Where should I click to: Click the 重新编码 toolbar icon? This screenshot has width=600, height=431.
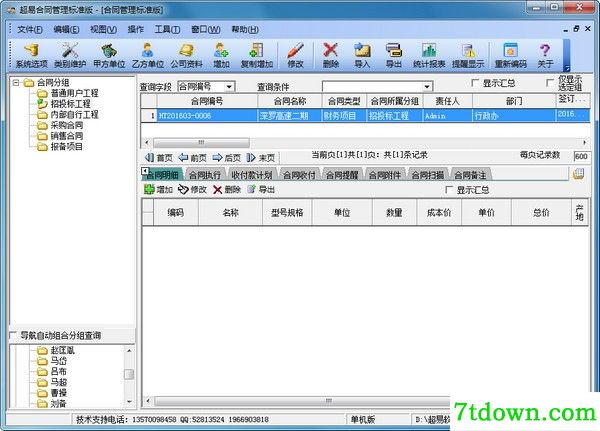coord(510,56)
